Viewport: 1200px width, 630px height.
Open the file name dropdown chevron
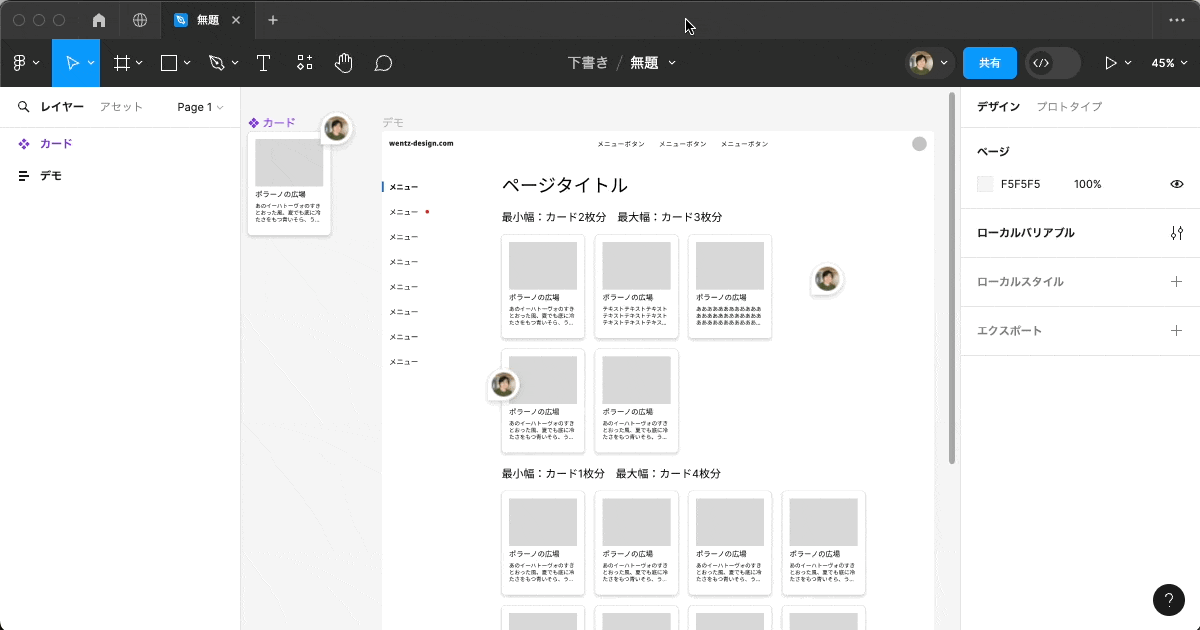tap(672, 63)
